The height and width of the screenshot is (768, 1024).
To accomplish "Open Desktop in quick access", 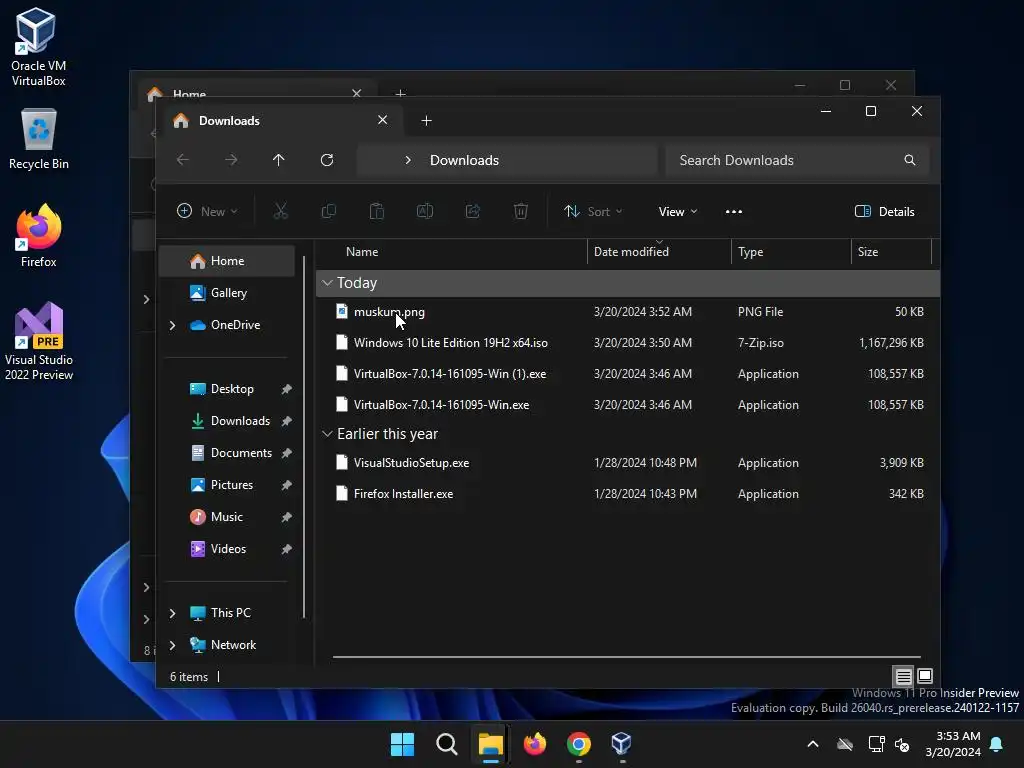I will point(221,389).
